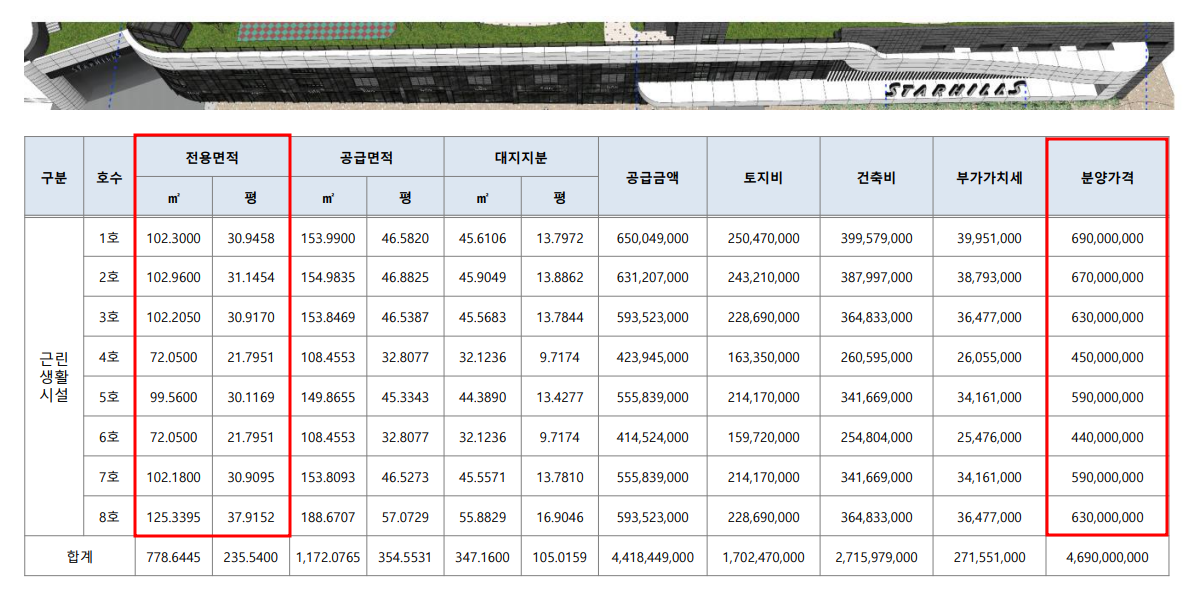Select the 3호 row label

(109, 317)
